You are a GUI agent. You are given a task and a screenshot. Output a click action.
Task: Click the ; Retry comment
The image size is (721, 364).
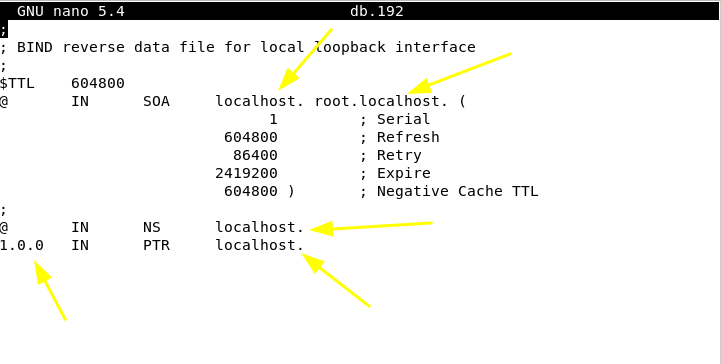point(391,155)
